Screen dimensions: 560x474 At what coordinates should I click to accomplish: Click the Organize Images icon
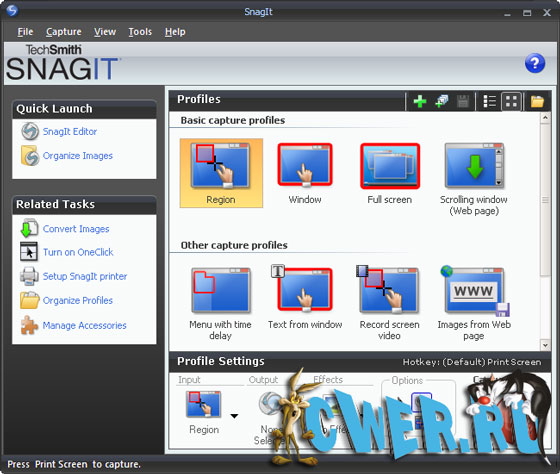pos(30,156)
